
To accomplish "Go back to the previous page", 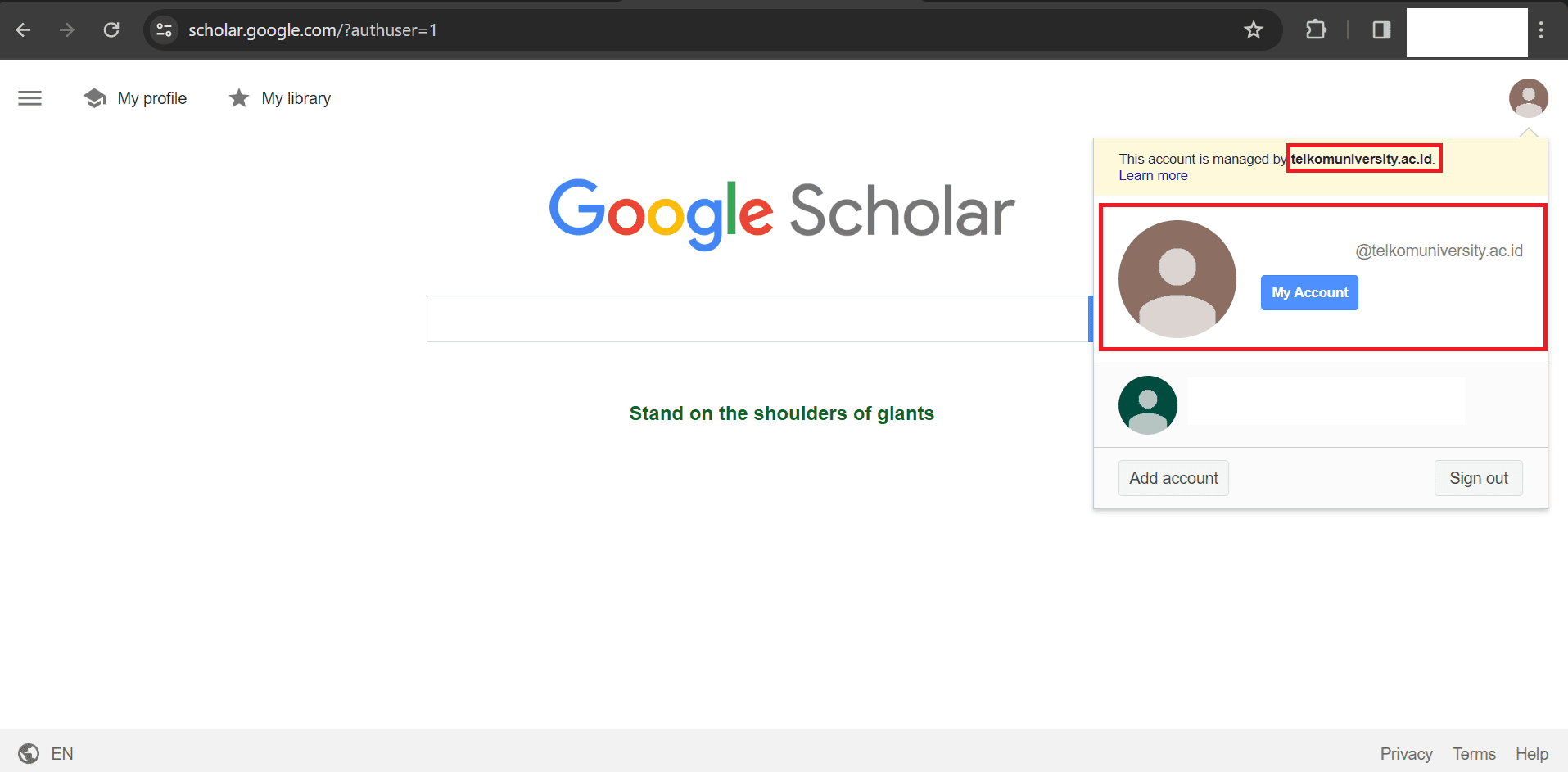I will [x=24, y=30].
